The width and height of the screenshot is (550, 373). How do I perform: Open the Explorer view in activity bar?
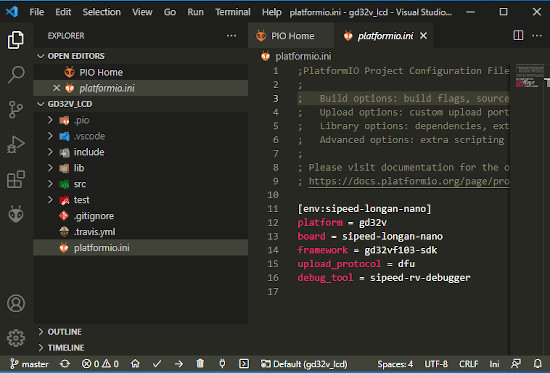tap(16, 40)
